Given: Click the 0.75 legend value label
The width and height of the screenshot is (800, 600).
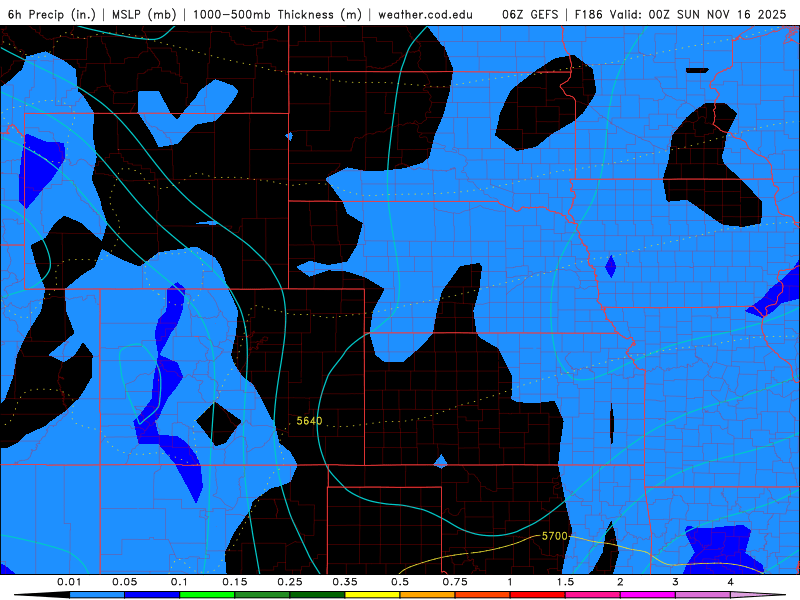Looking at the screenshot, I should (x=455, y=582).
